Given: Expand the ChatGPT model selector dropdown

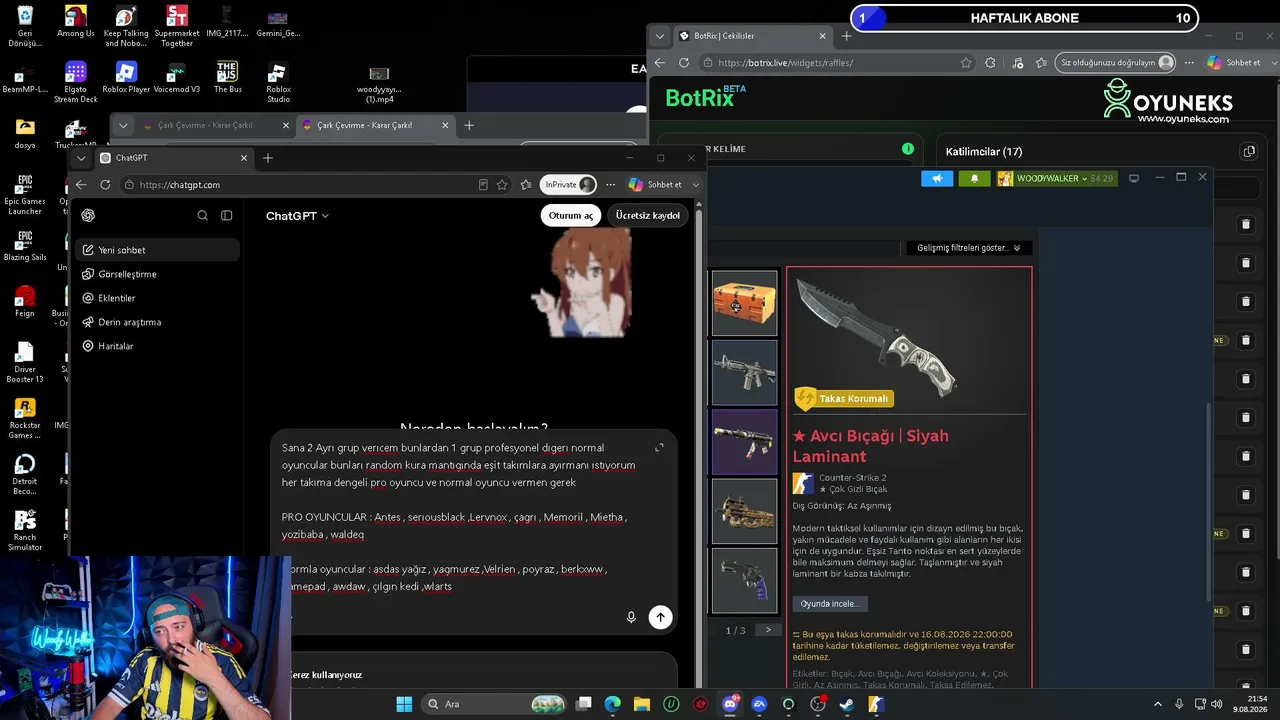Looking at the screenshot, I should point(297,216).
